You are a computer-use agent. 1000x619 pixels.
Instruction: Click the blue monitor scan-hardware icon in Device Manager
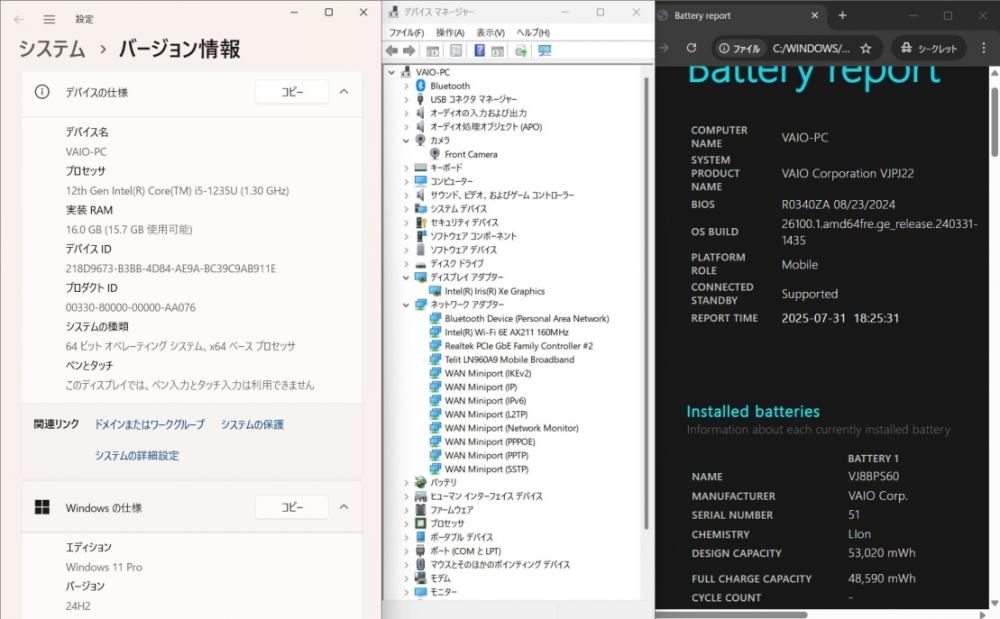pos(544,51)
